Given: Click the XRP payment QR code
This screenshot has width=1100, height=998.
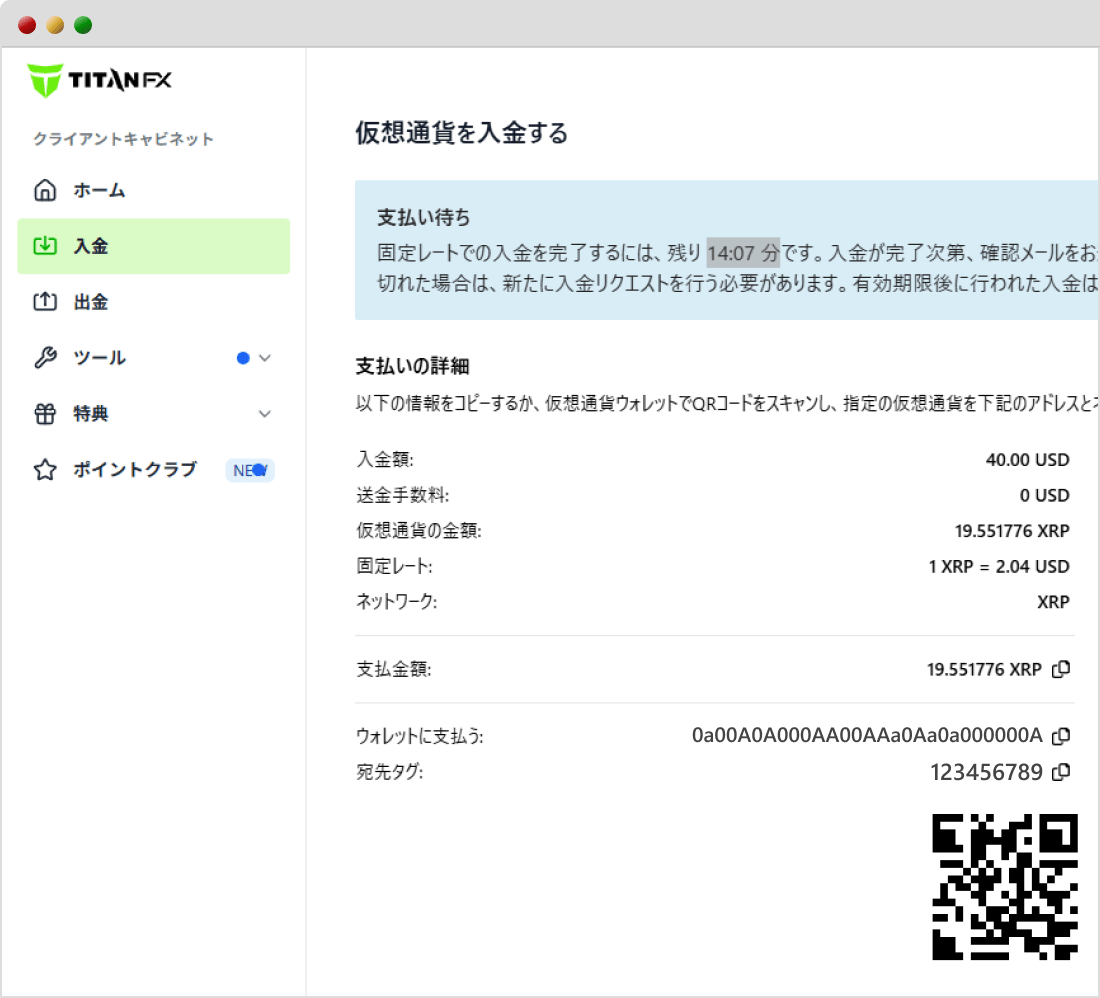Looking at the screenshot, I should click(1003, 884).
